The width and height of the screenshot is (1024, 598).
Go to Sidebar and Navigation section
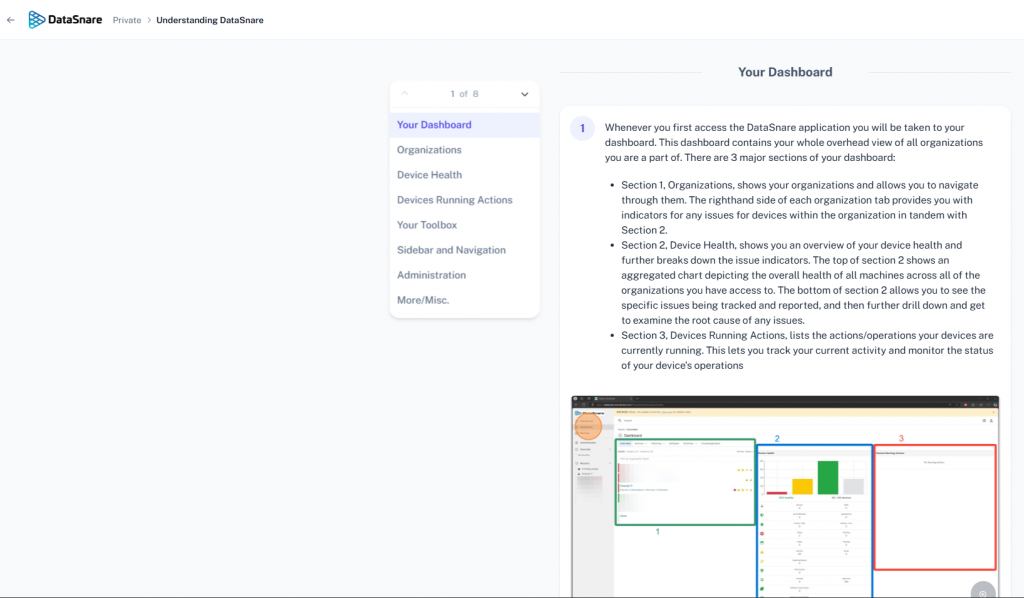tap(464, 250)
